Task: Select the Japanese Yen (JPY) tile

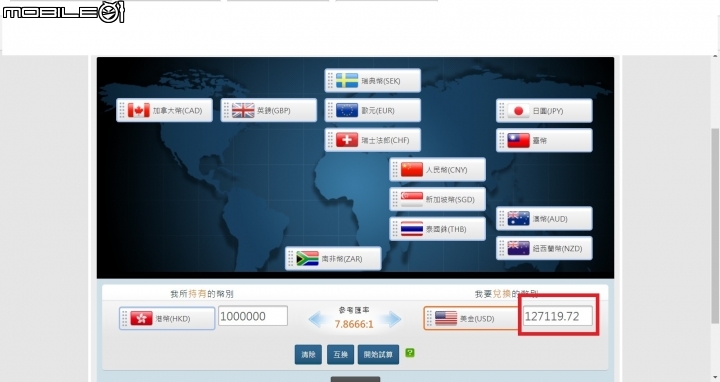Action: [544, 111]
